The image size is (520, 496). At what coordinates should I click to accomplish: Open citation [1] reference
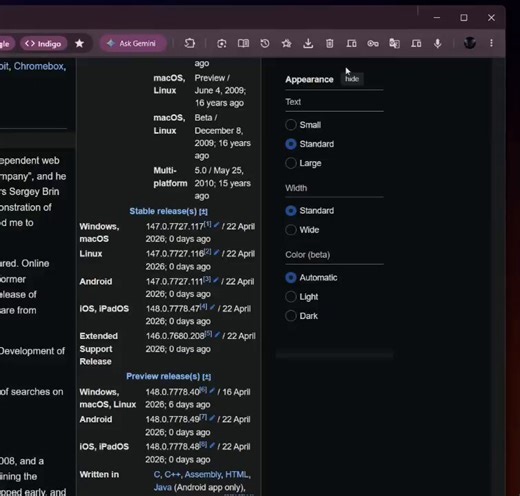[x=208, y=224]
